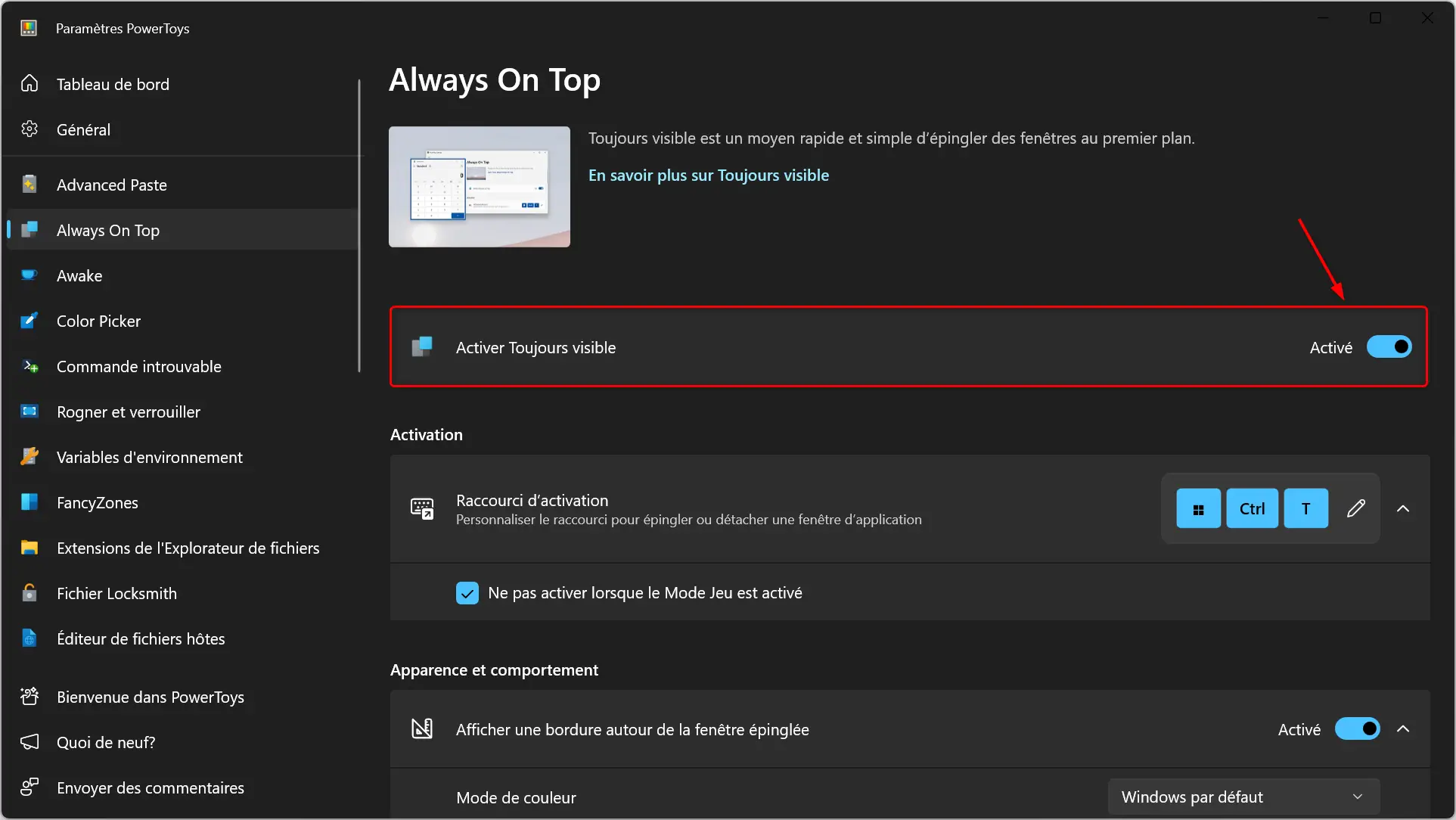1456x820 pixels.
Task: Navigate to Color Picker settings
Action: tap(182, 321)
